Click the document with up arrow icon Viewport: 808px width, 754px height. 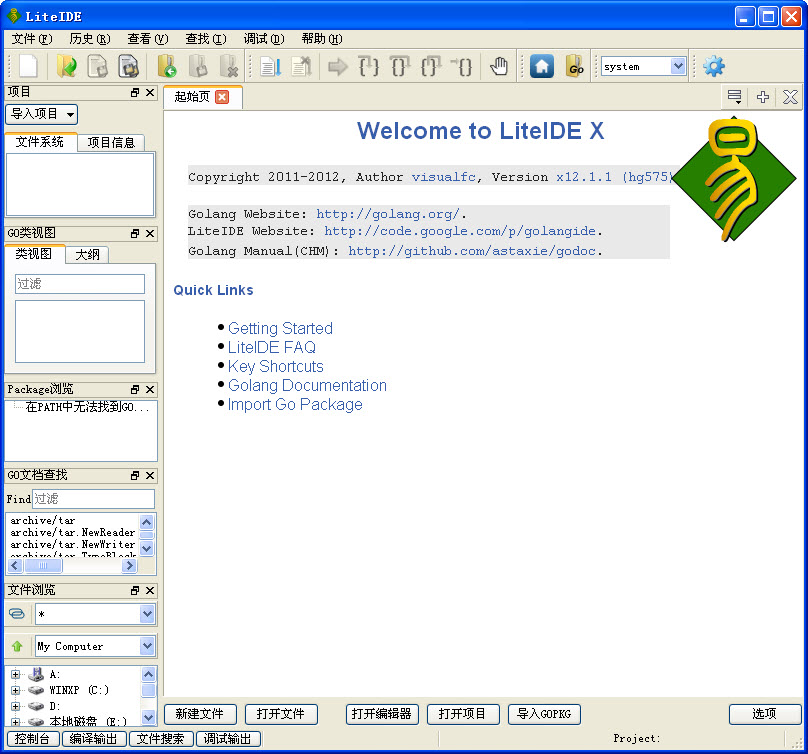pos(301,66)
